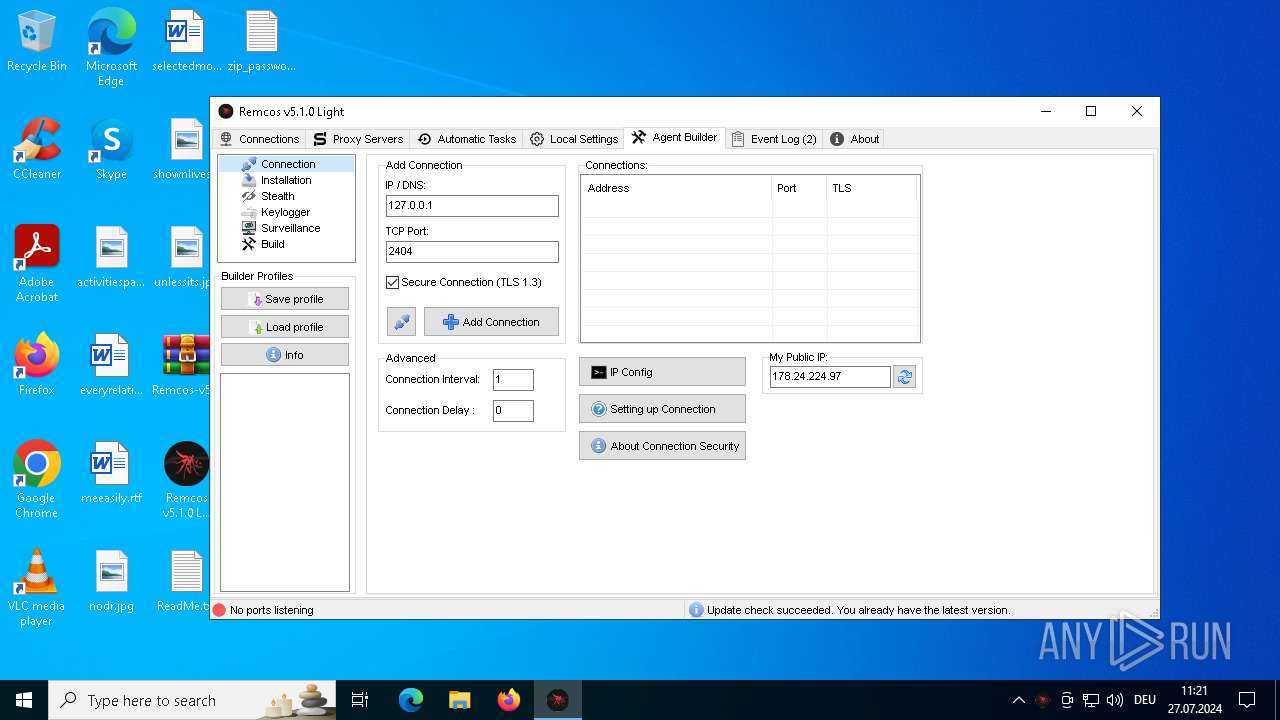Select Stealth in builder tree

277,196
